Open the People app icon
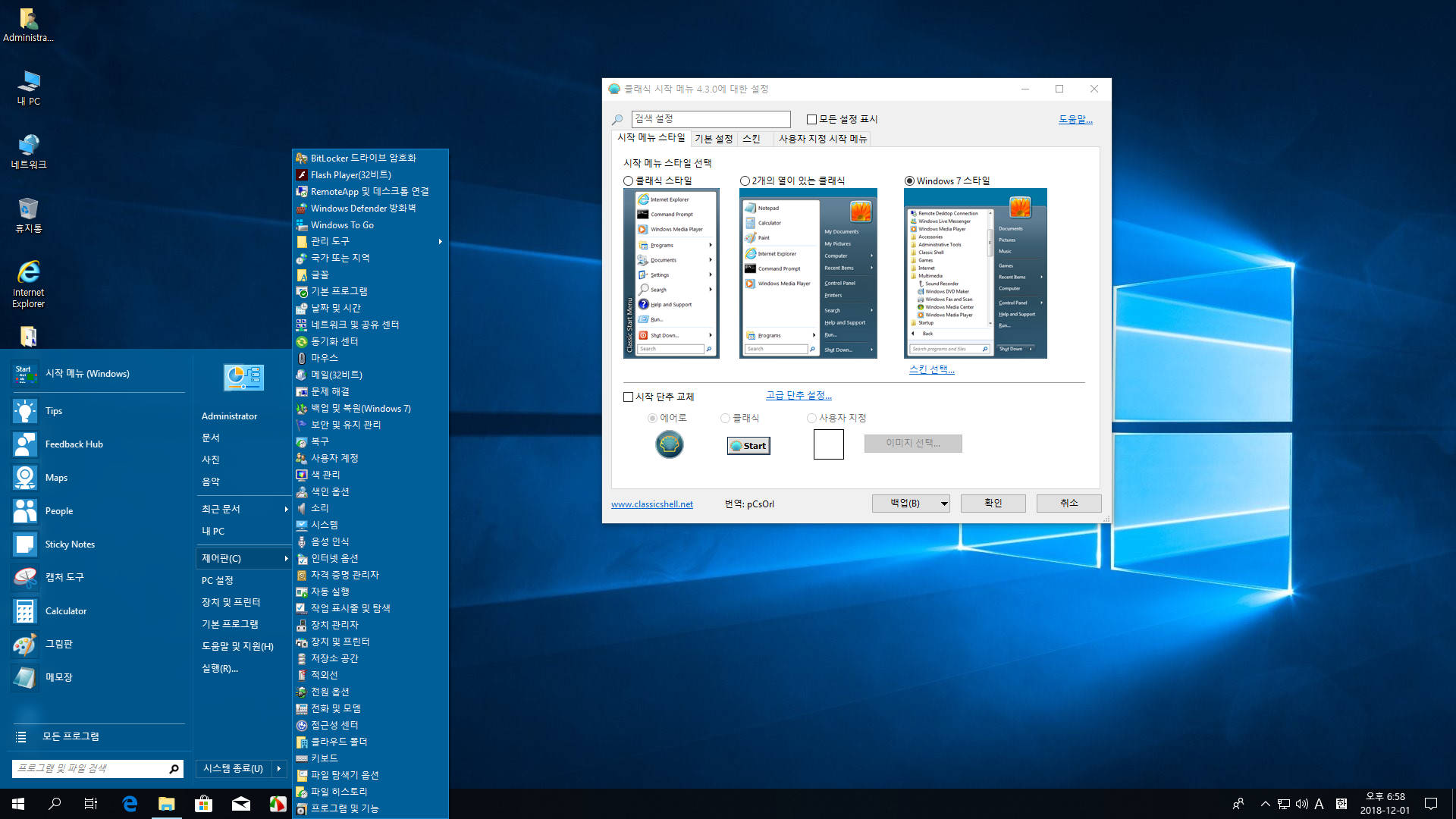1456x819 pixels. tap(25, 511)
